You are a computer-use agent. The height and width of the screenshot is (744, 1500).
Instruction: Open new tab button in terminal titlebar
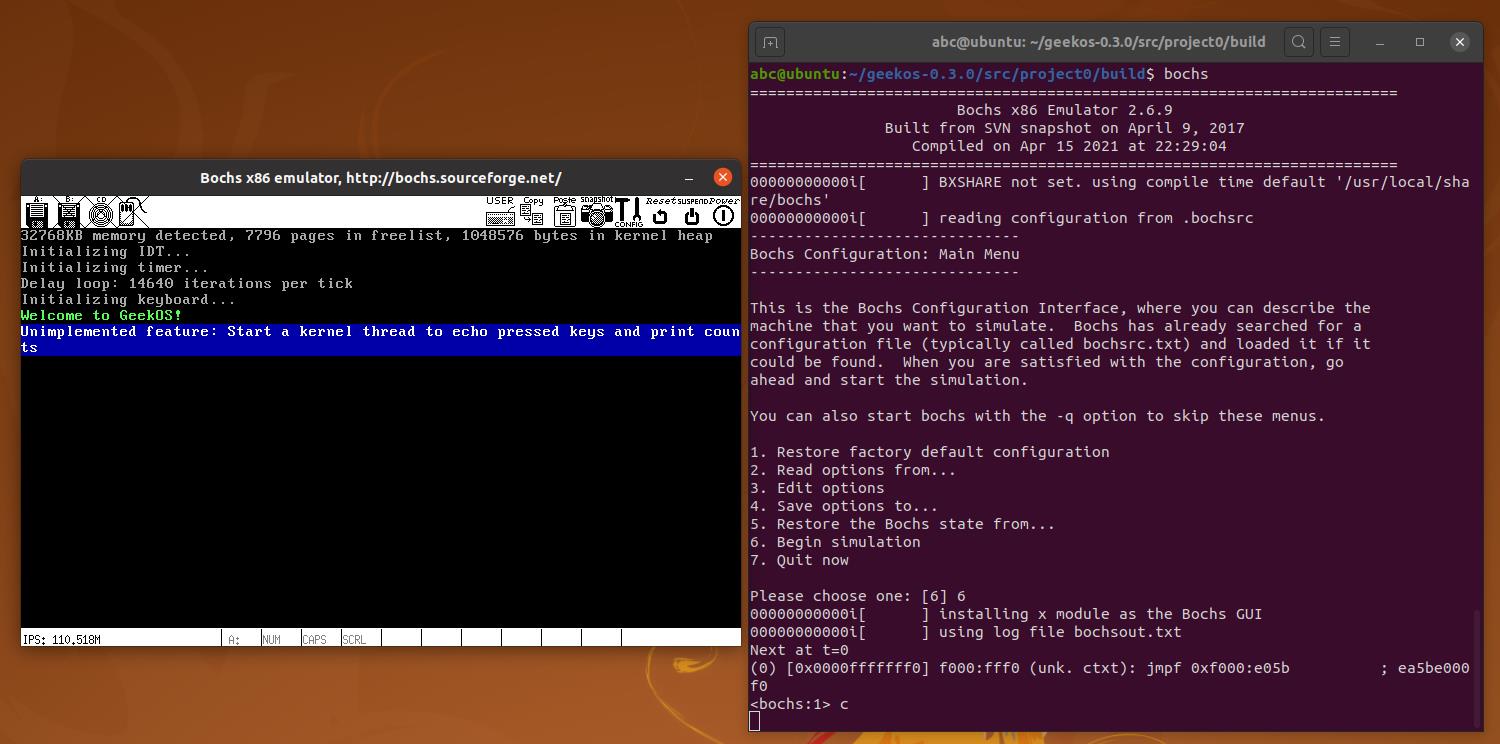(770, 42)
